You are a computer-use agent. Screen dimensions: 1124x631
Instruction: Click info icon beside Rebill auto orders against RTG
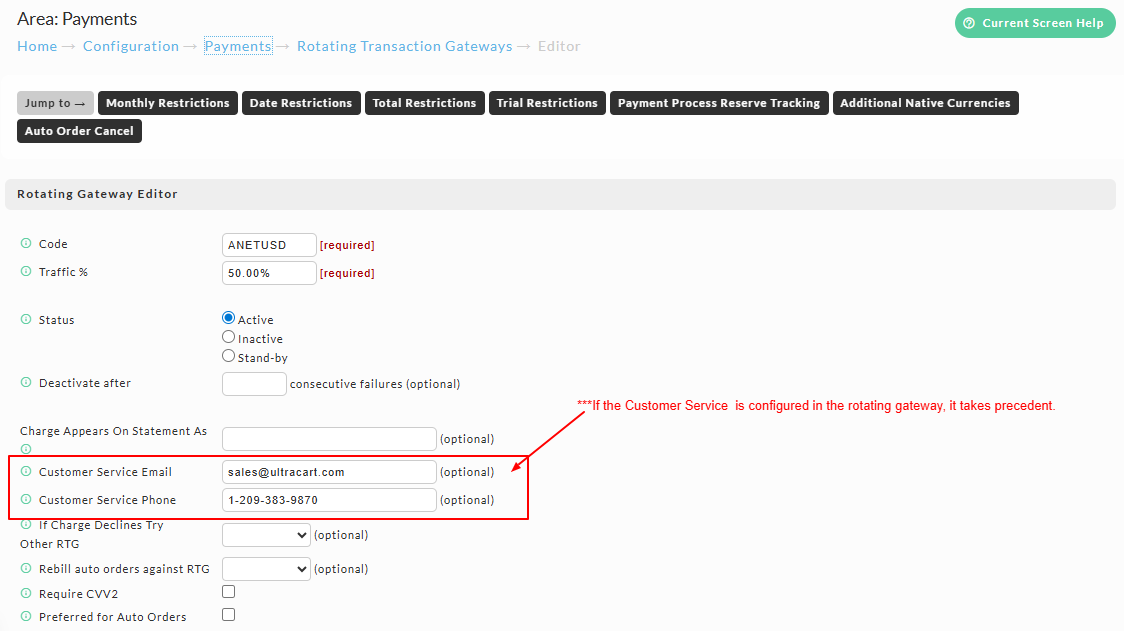(26, 568)
